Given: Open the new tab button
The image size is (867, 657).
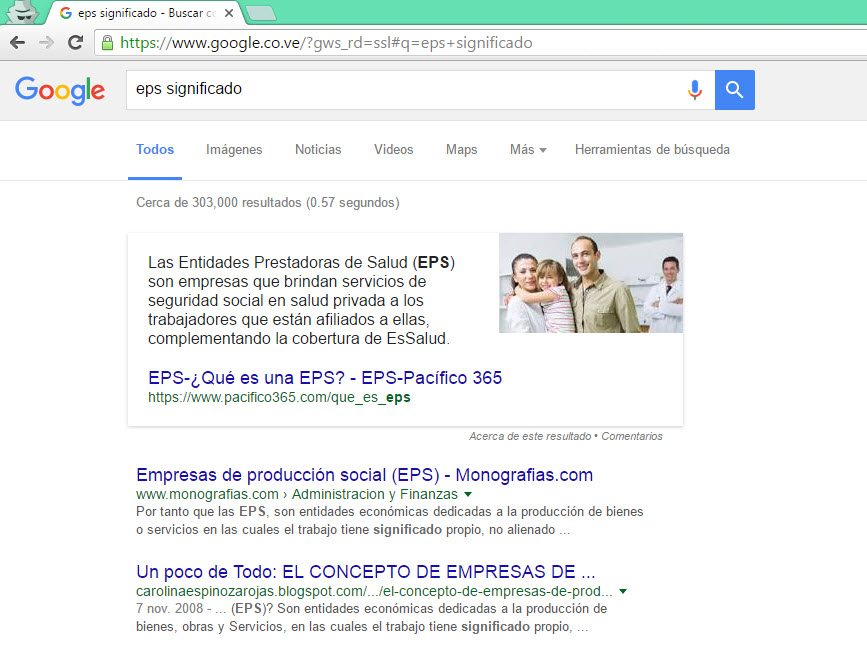Looking at the screenshot, I should coord(260,13).
